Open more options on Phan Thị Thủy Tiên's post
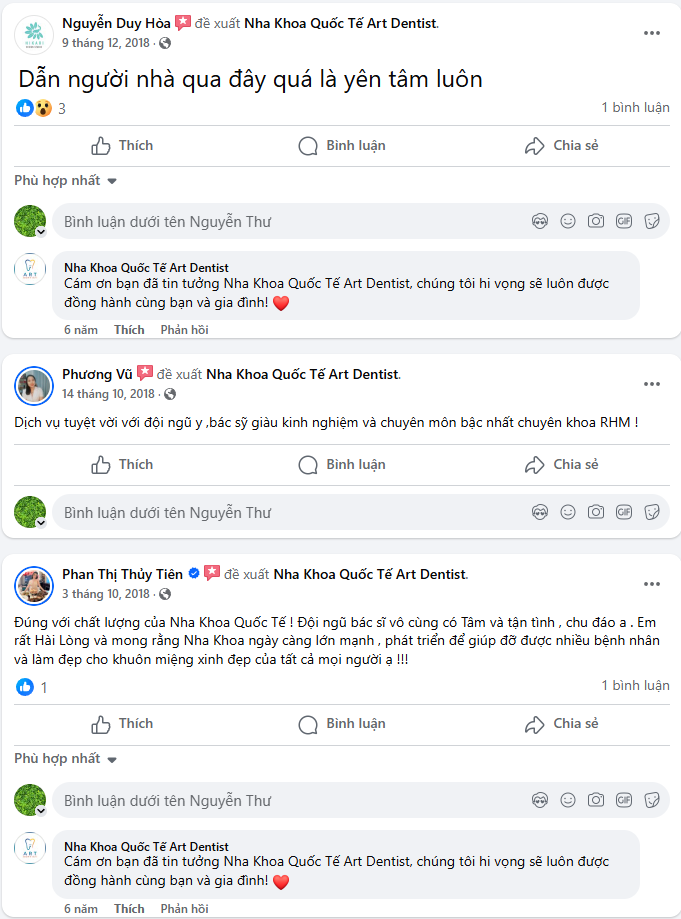Image resolution: width=681 pixels, height=919 pixels. click(x=652, y=583)
